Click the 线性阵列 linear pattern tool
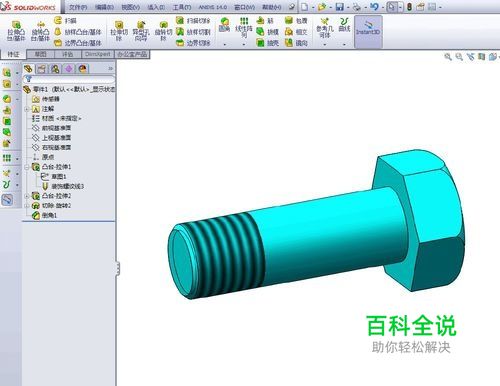 (244, 27)
